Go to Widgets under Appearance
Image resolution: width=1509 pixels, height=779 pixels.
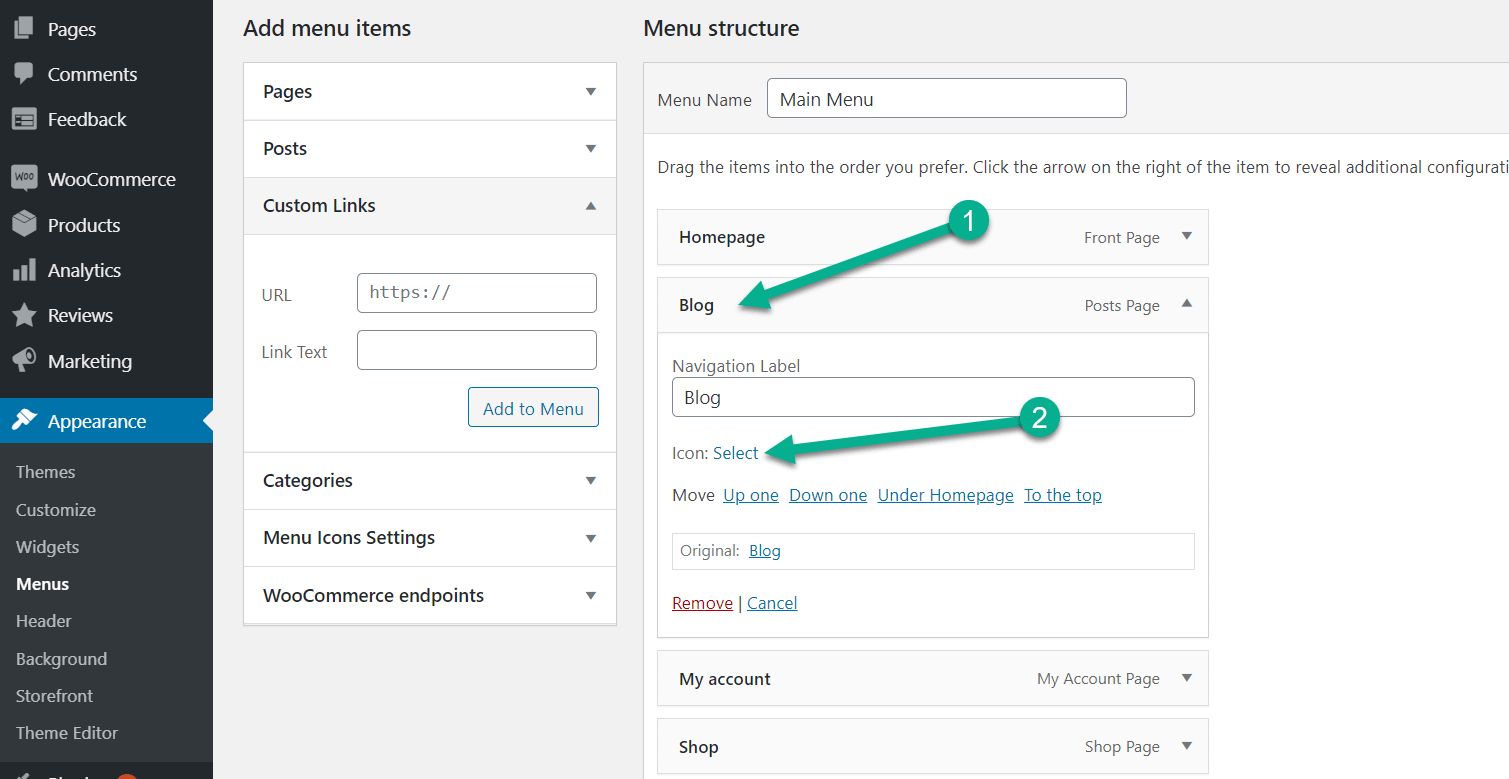coord(47,547)
